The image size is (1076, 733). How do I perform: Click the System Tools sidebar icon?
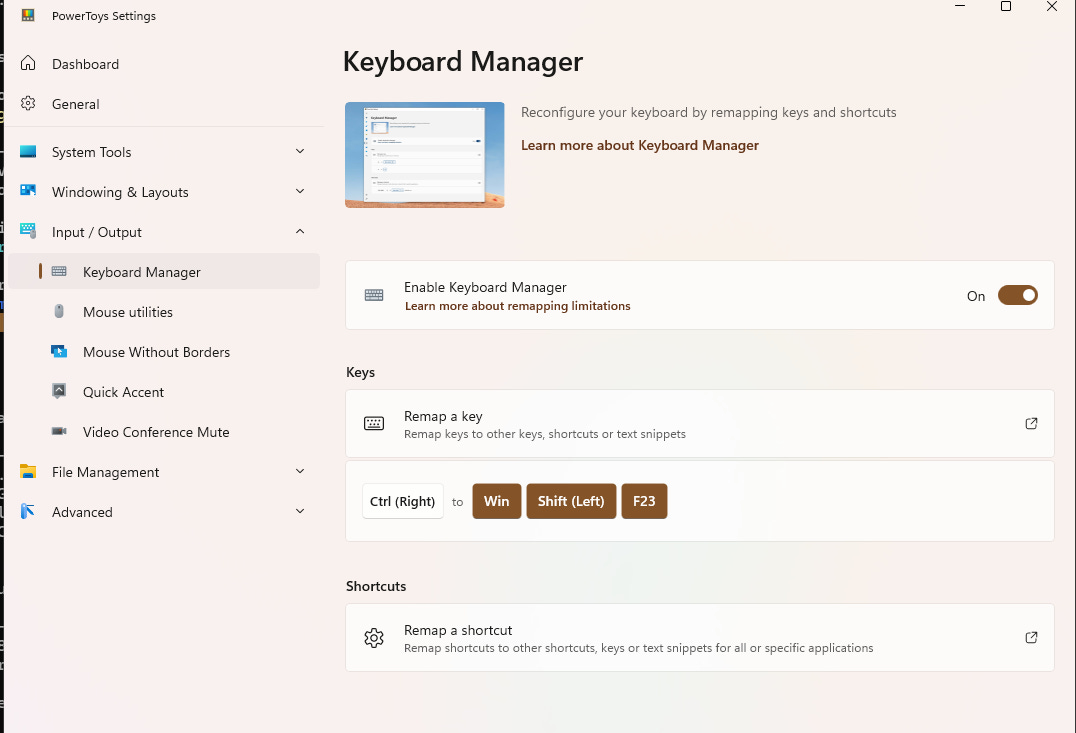click(x=28, y=151)
